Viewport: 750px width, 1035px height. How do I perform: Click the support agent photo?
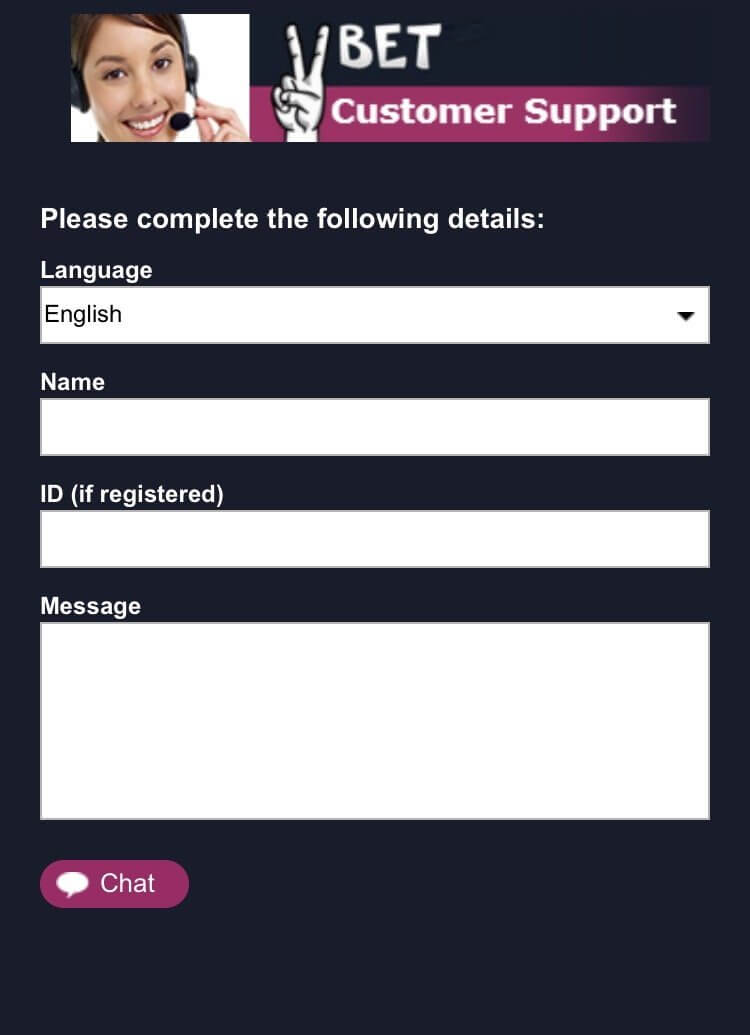pos(160,78)
